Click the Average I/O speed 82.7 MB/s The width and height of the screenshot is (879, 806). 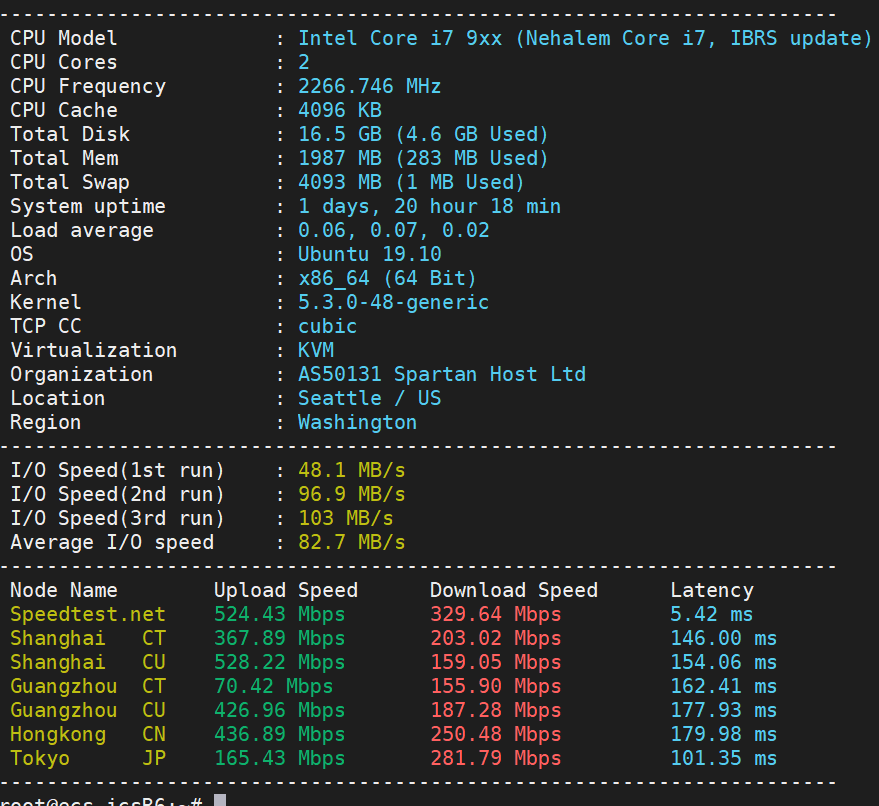(351, 542)
